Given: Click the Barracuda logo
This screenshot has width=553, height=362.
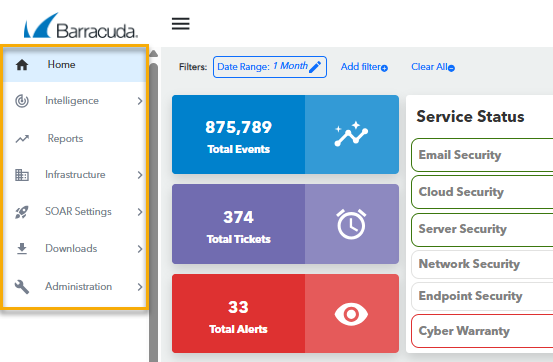Looking at the screenshot, I should 80,26.
